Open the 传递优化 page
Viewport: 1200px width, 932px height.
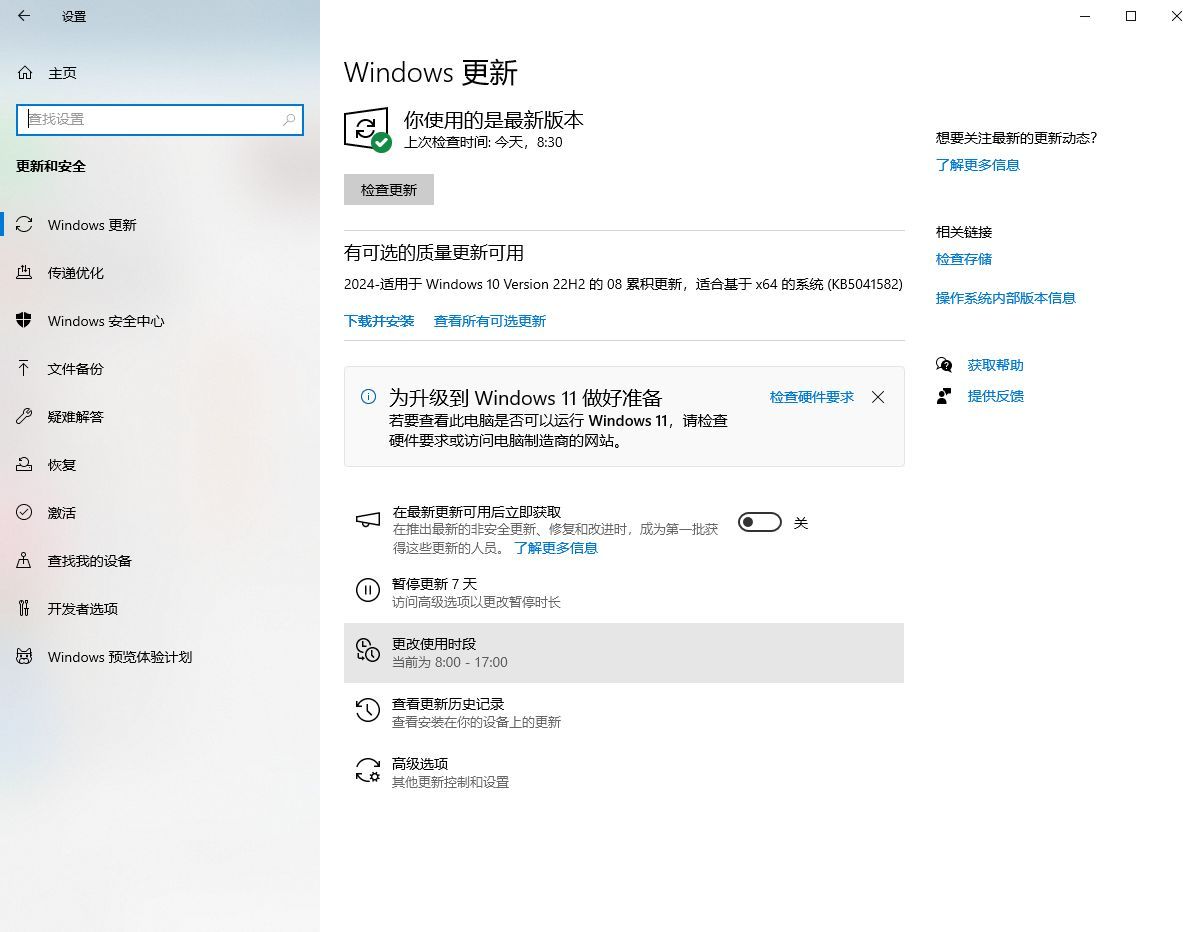click(160, 273)
